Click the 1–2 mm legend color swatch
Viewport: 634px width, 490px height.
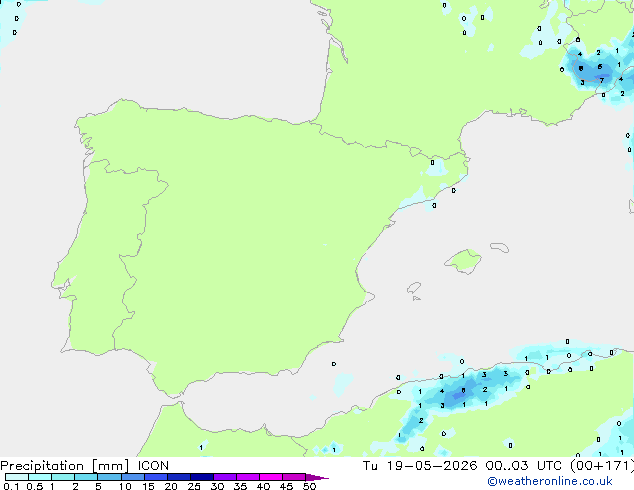tap(63, 477)
